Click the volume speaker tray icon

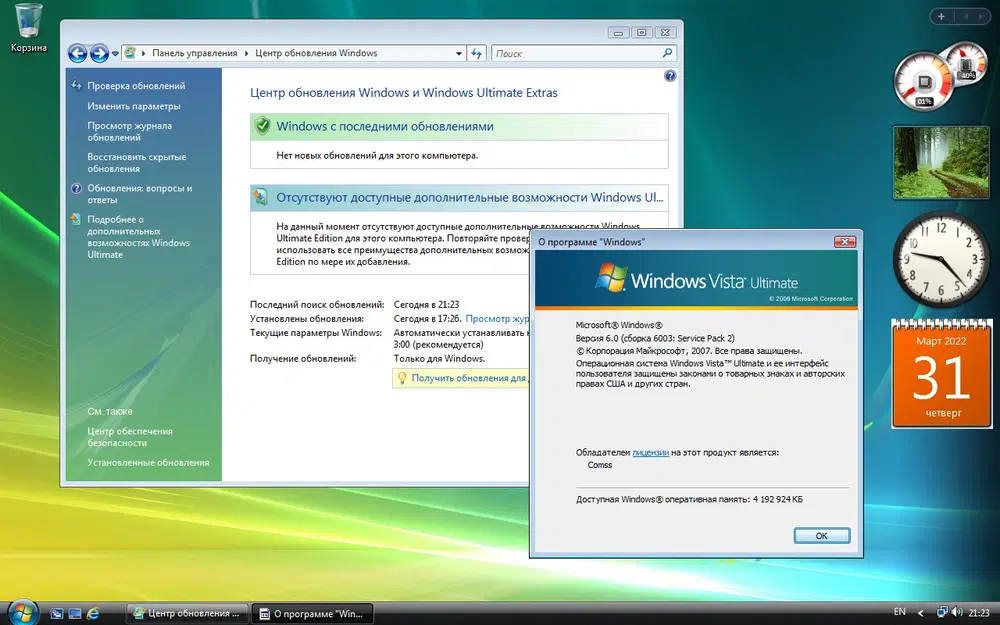point(957,612)
